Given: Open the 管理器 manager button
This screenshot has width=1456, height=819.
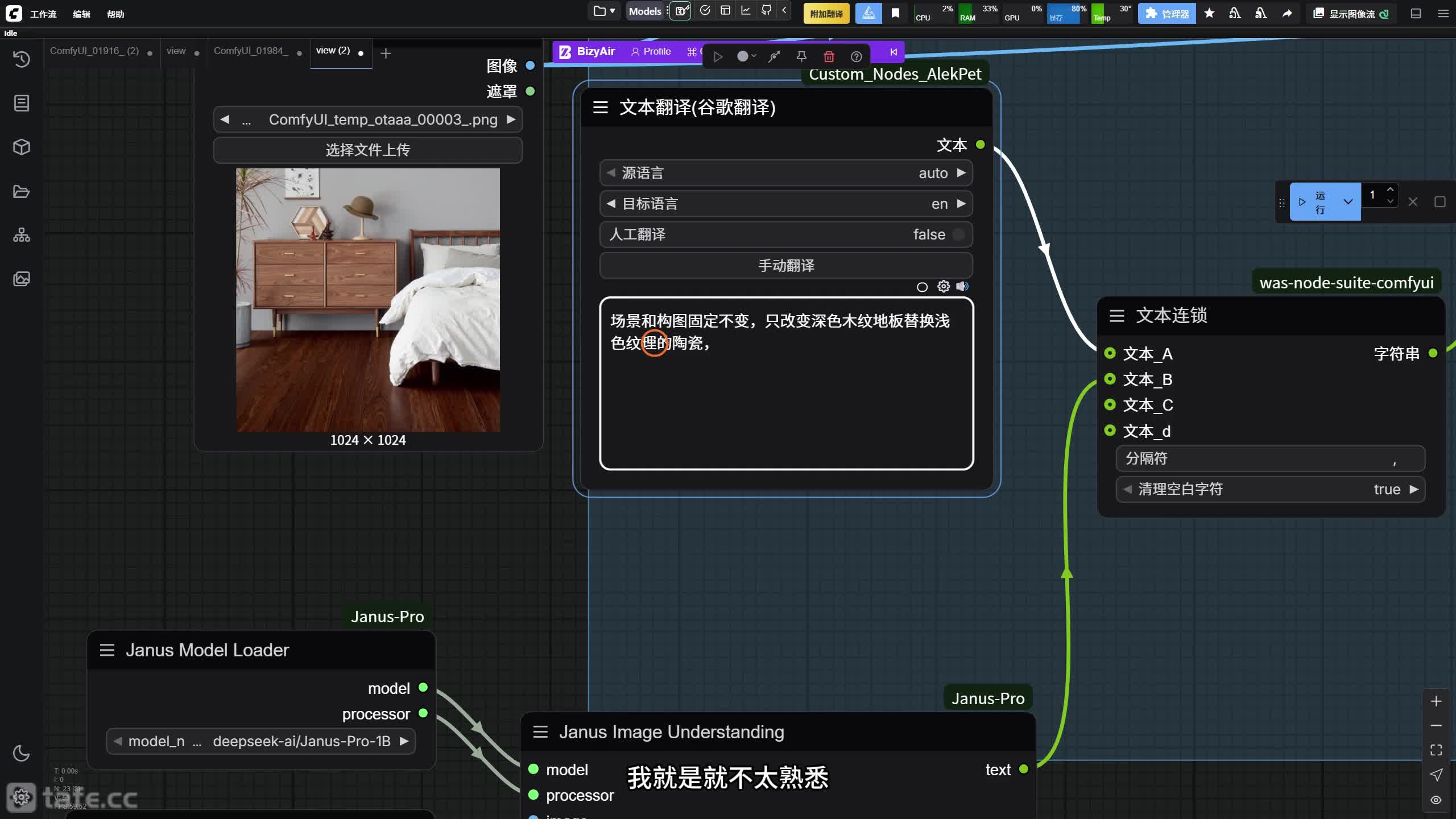Looking at the screenshot, I should [x=1167, y=13].
